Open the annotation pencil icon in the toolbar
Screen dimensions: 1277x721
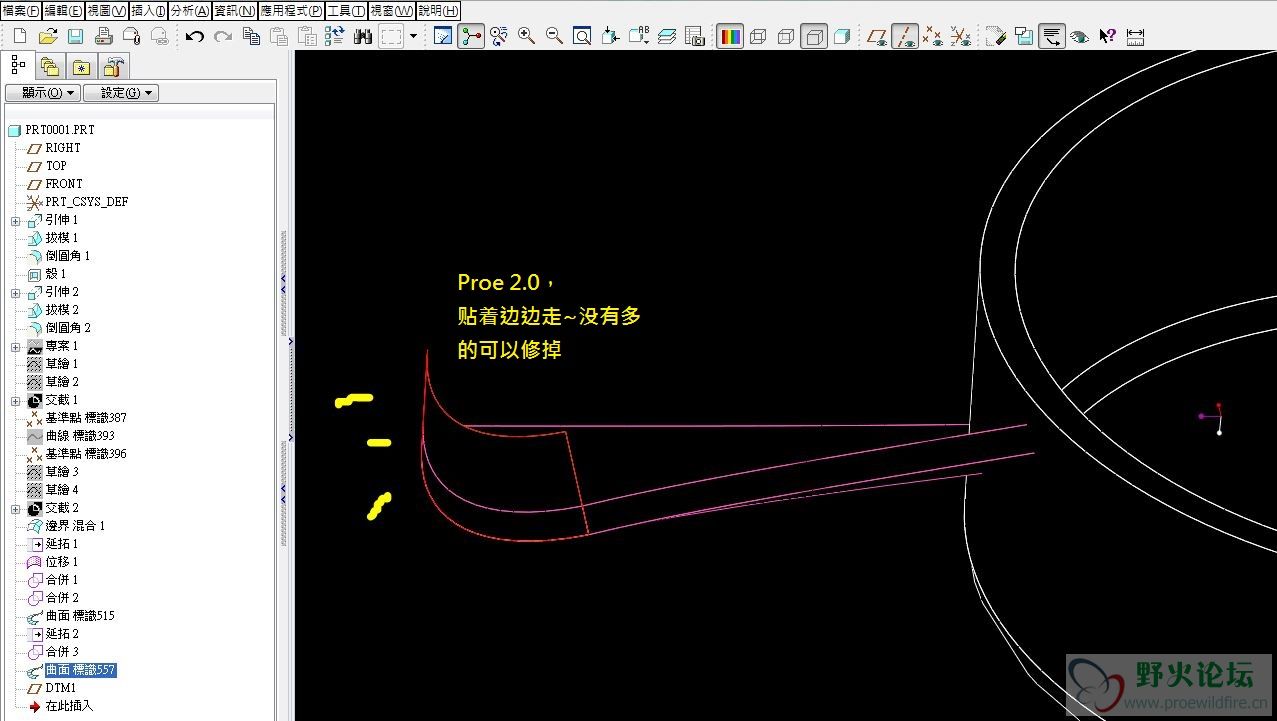point(995,36)
